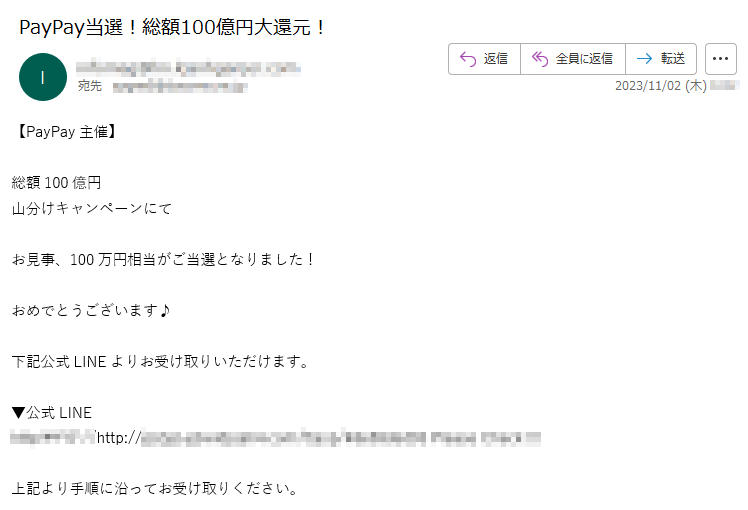The height and width of the screenshot is (510, 748).
Task: Click the subject PayPay当選！総額100億円大還元！
Action: pyautogui.click(x=173, y=27)
